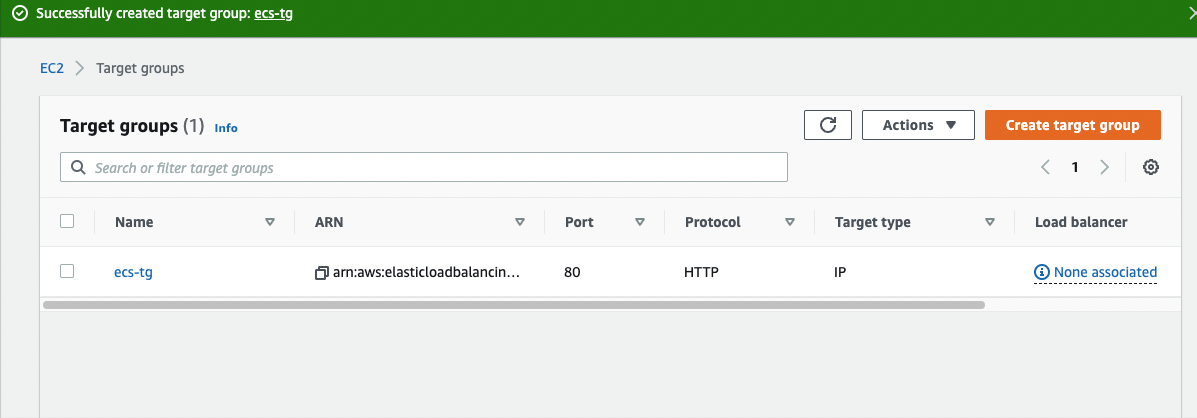Click None associated load balancer link
The image size is (1197, 418).
[x=1105, y=272]
